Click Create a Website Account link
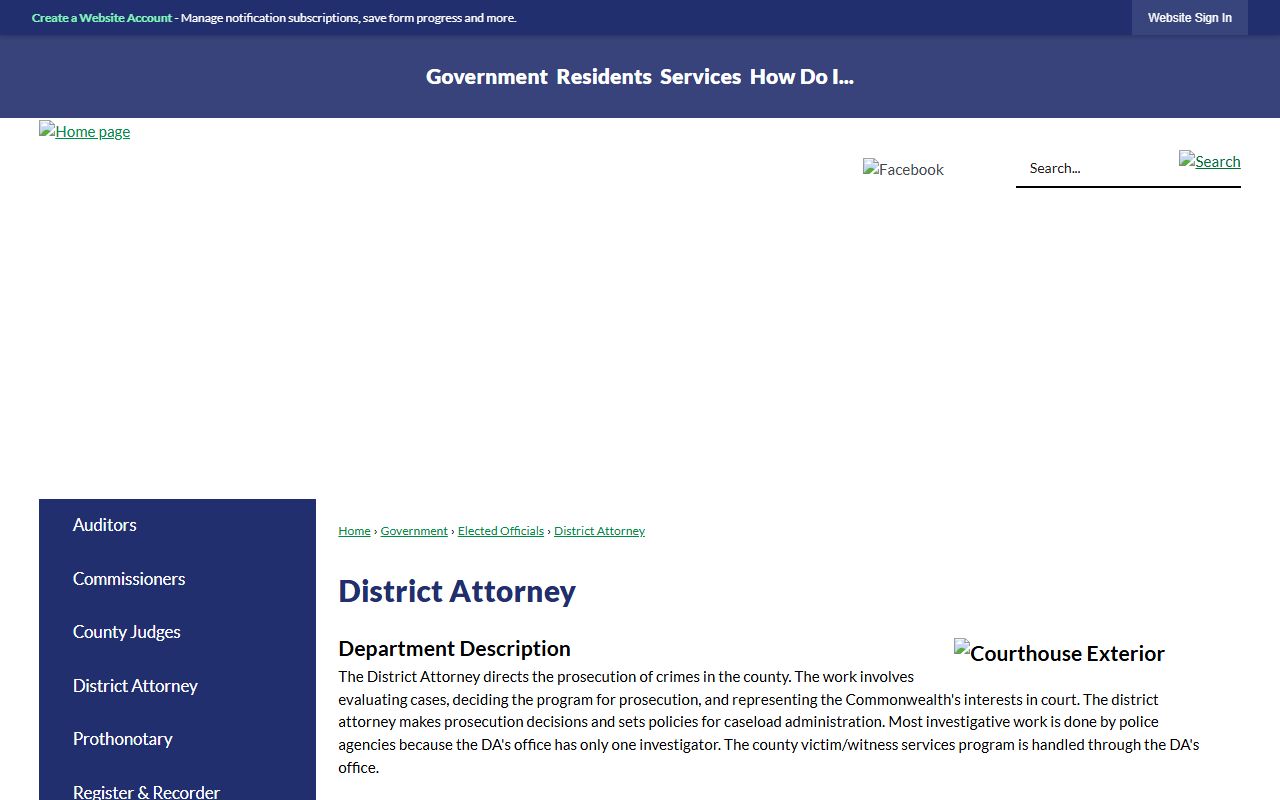This screenshot has height=800, width=1280. coord(102,18)
